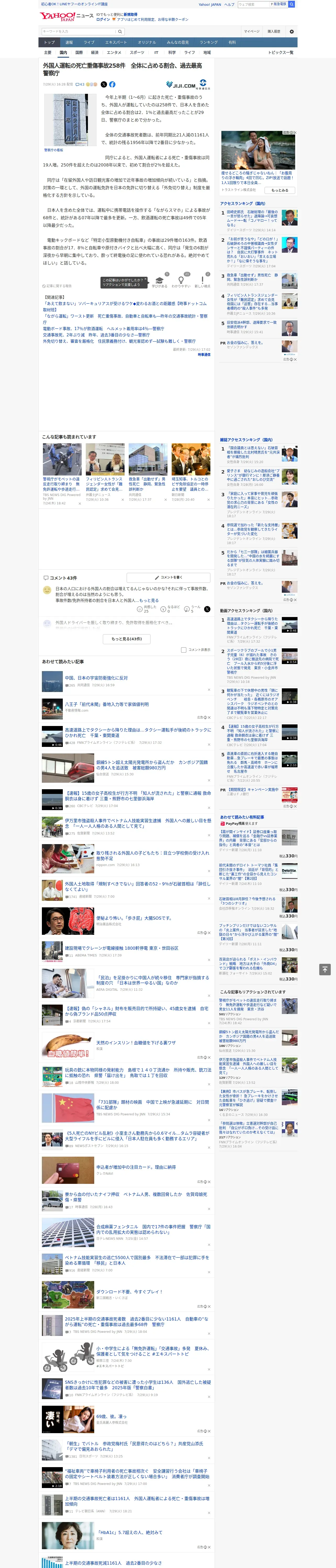Image resolution: width=336 pixels, height=1568 pixels.
Task: Select トップ tab in main navigation
Action: coord(49,43)
